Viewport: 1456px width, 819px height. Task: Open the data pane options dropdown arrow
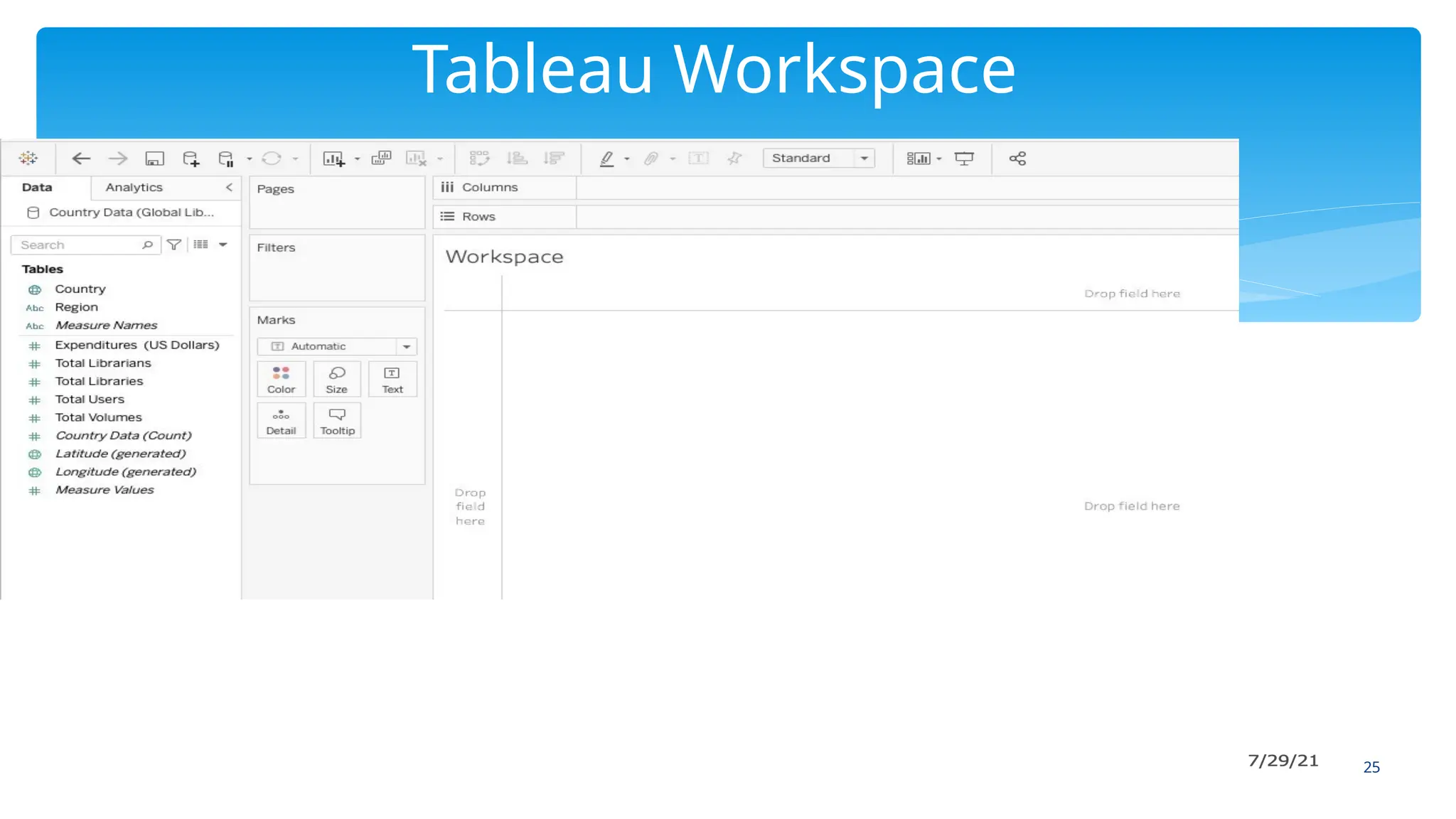coord(223,245)
